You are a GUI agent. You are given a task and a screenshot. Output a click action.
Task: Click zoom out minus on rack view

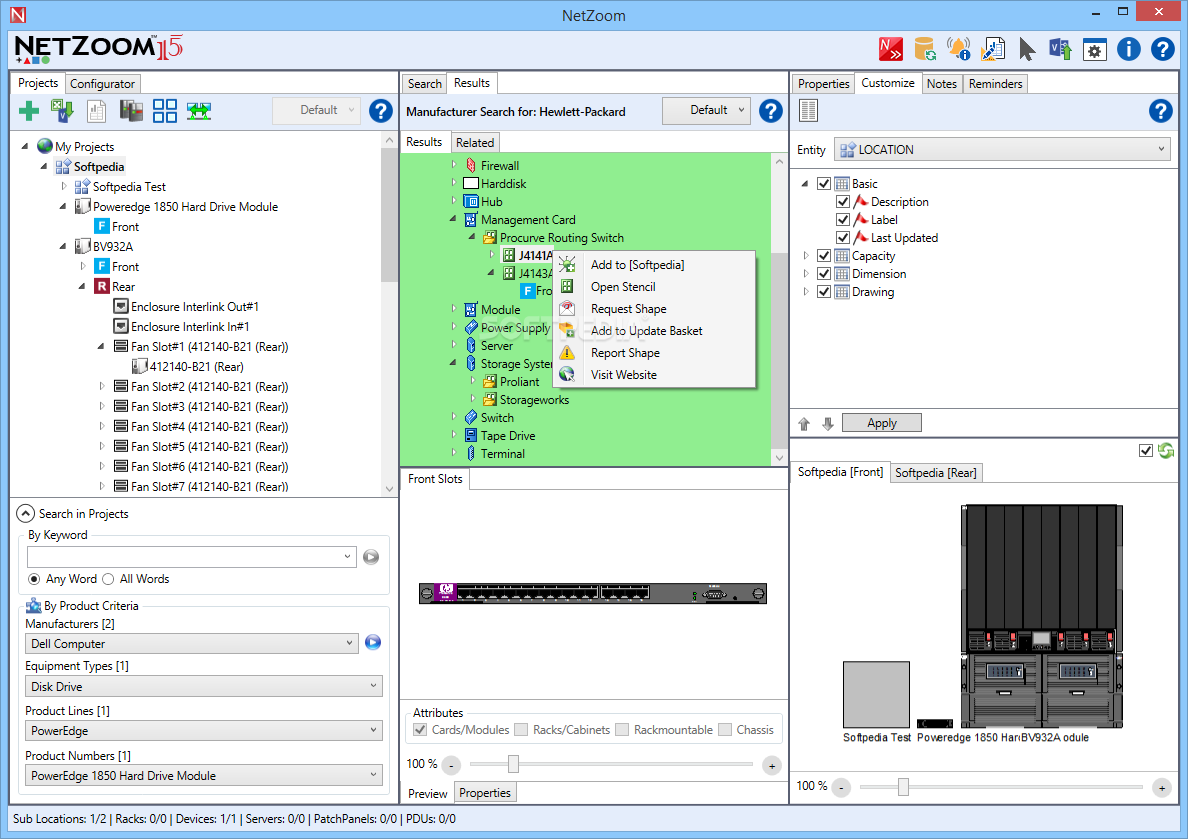coord(842,788)
